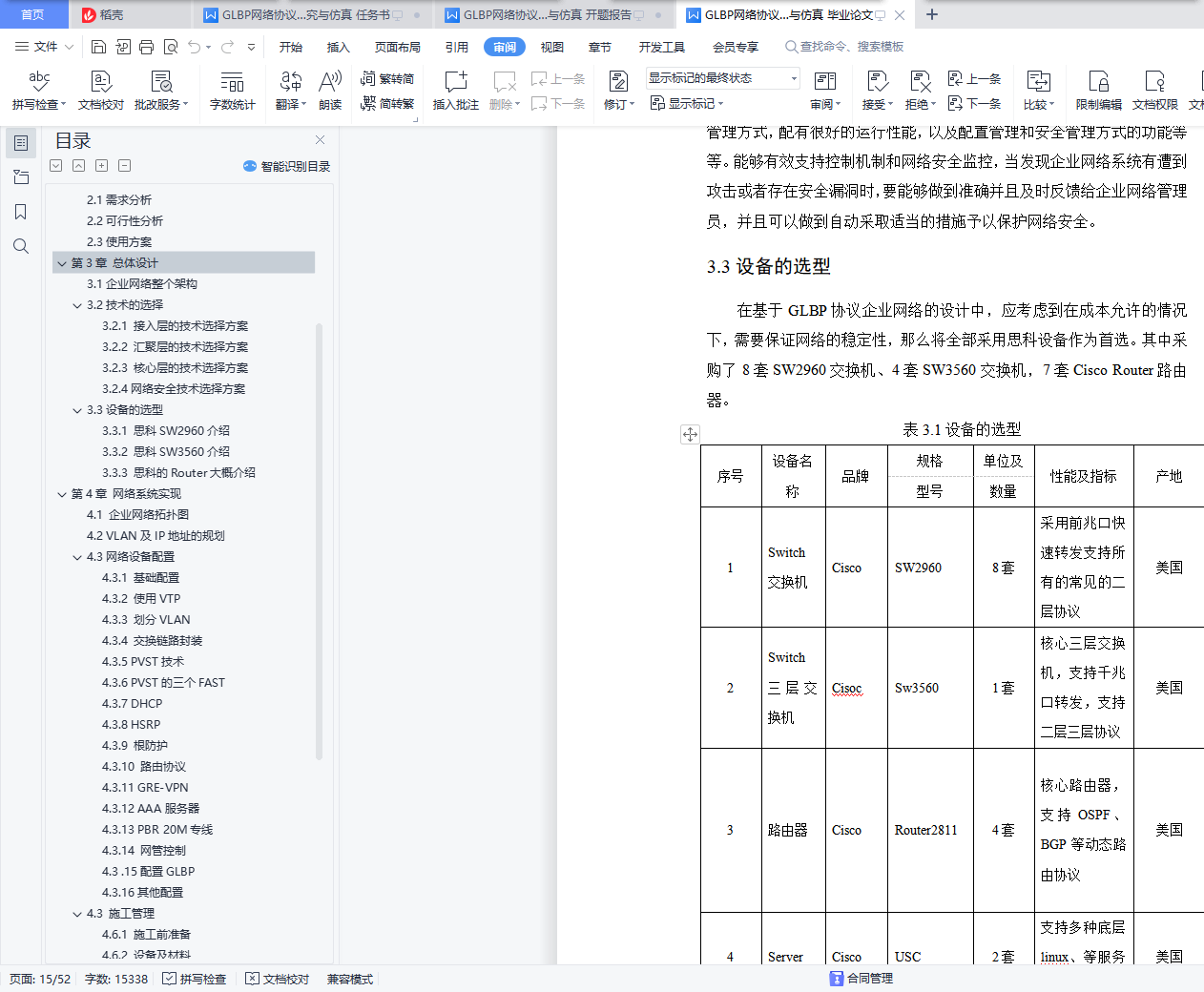Switch to the 开题报告 document tab
This screenshot has width=1204, height=992.
(553, 14)
